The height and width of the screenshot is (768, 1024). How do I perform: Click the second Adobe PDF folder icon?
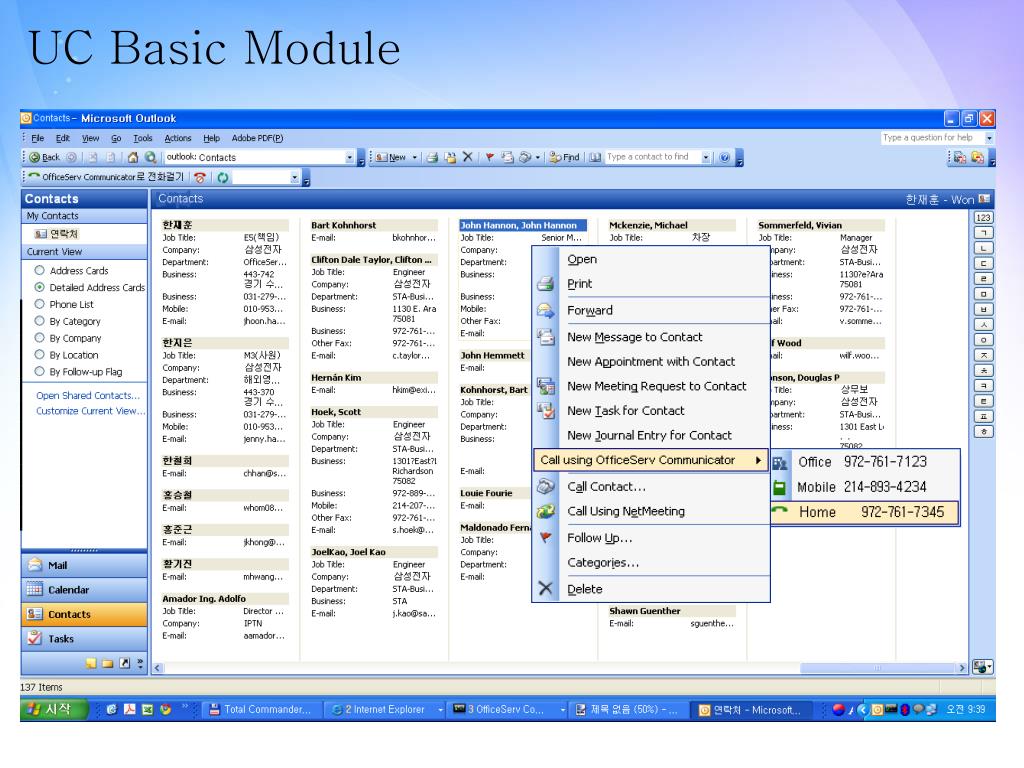(x=978, y=157)
